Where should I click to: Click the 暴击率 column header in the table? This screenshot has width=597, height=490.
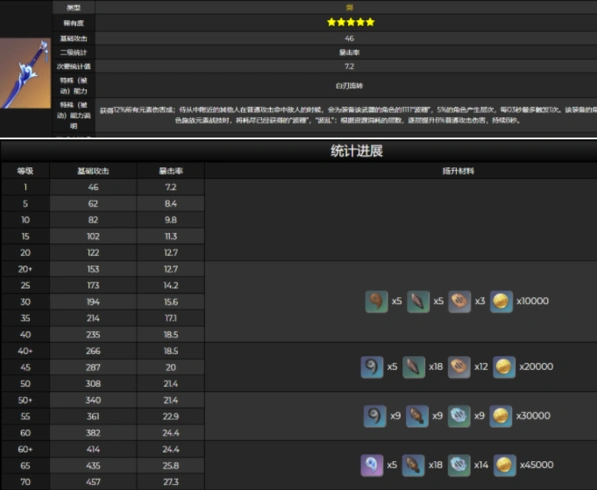click(171, 171)
